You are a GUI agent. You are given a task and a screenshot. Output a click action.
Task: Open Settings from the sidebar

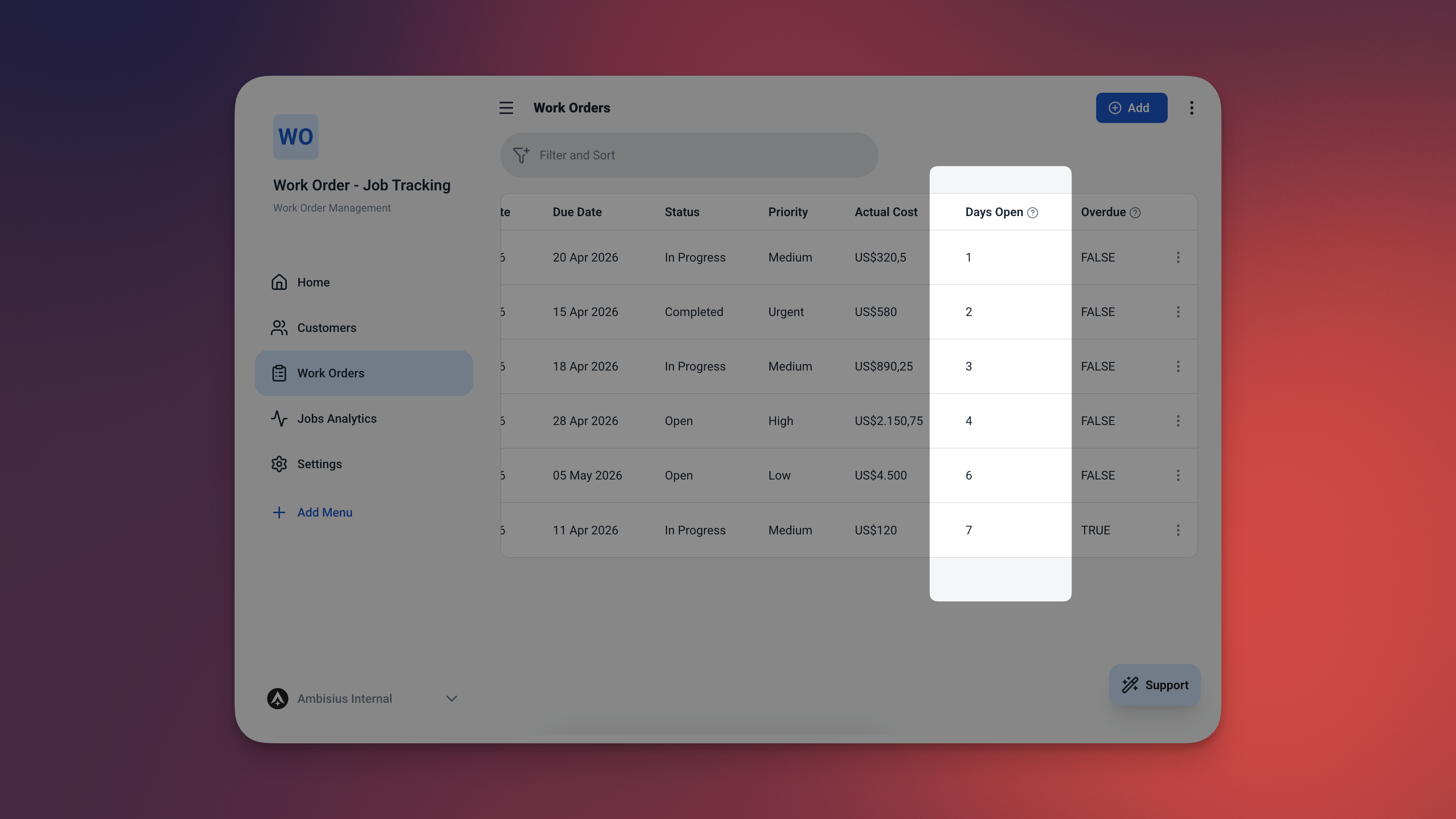pyautogui.click(x=319, y=464)
